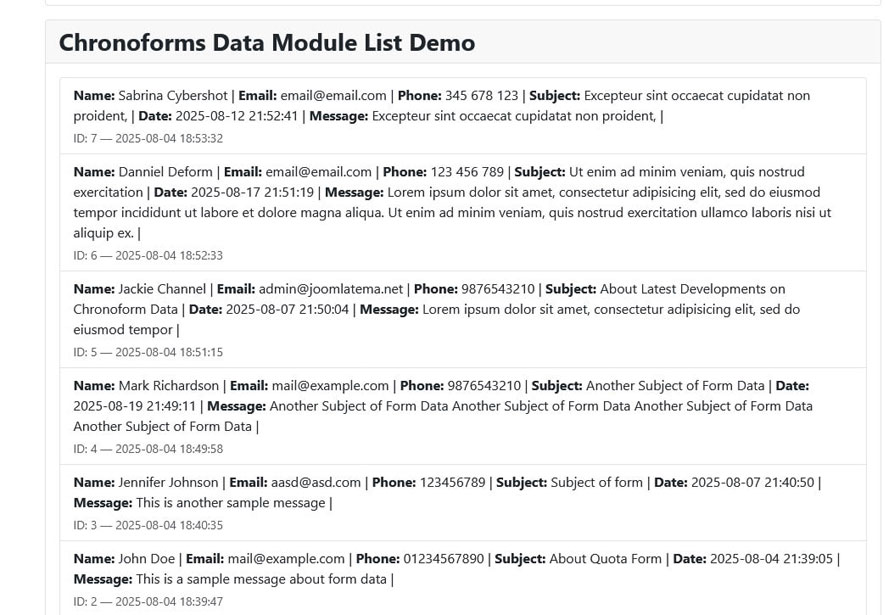The image size is (885, 615).
Task: Click the ID: 5 timestamp line
Action: [x=148, y=352]
